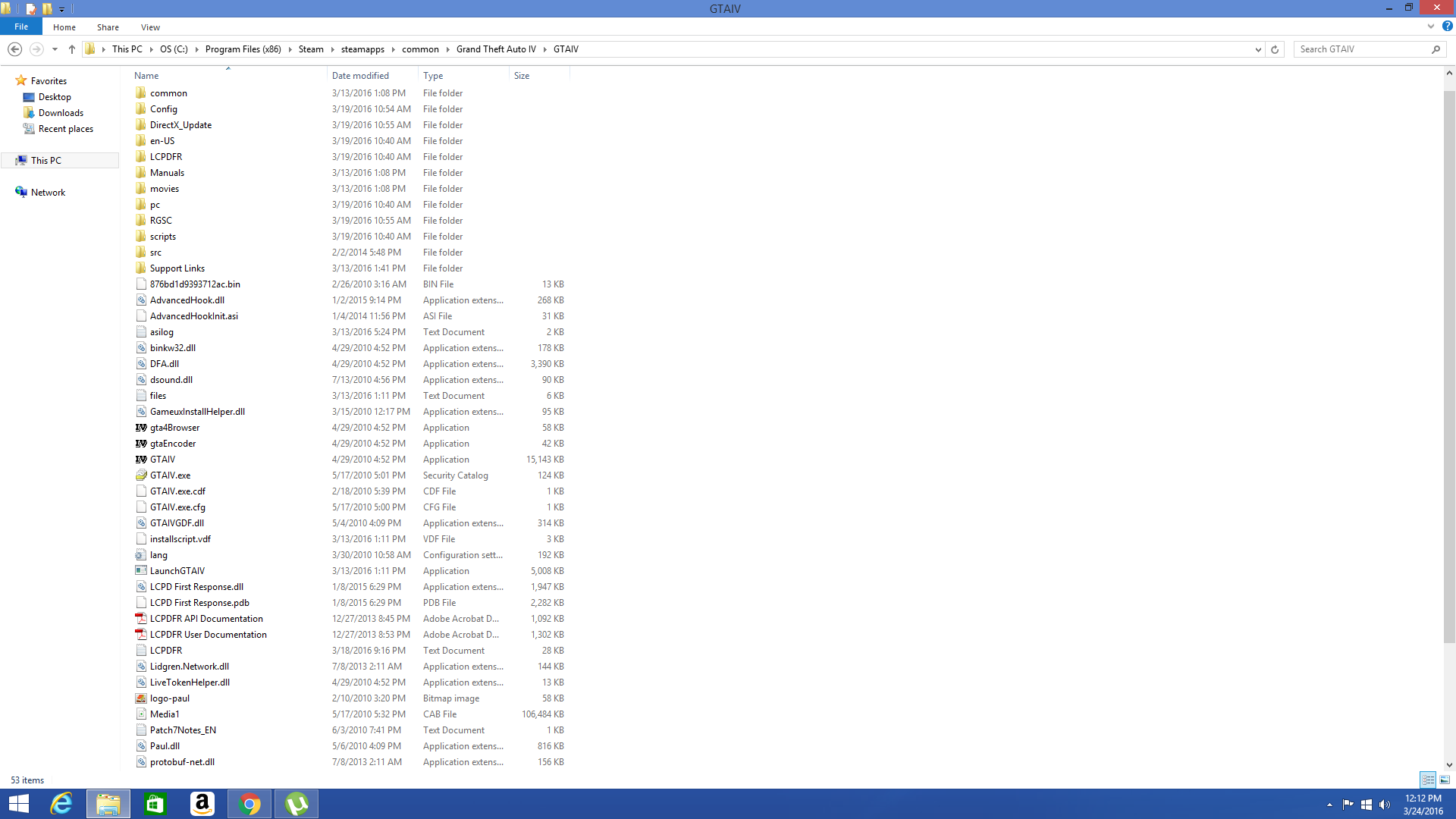Open uTorrent from the taskbar
The height and width of the screenshot is (819, 1456).
click(x=297, y=804)
